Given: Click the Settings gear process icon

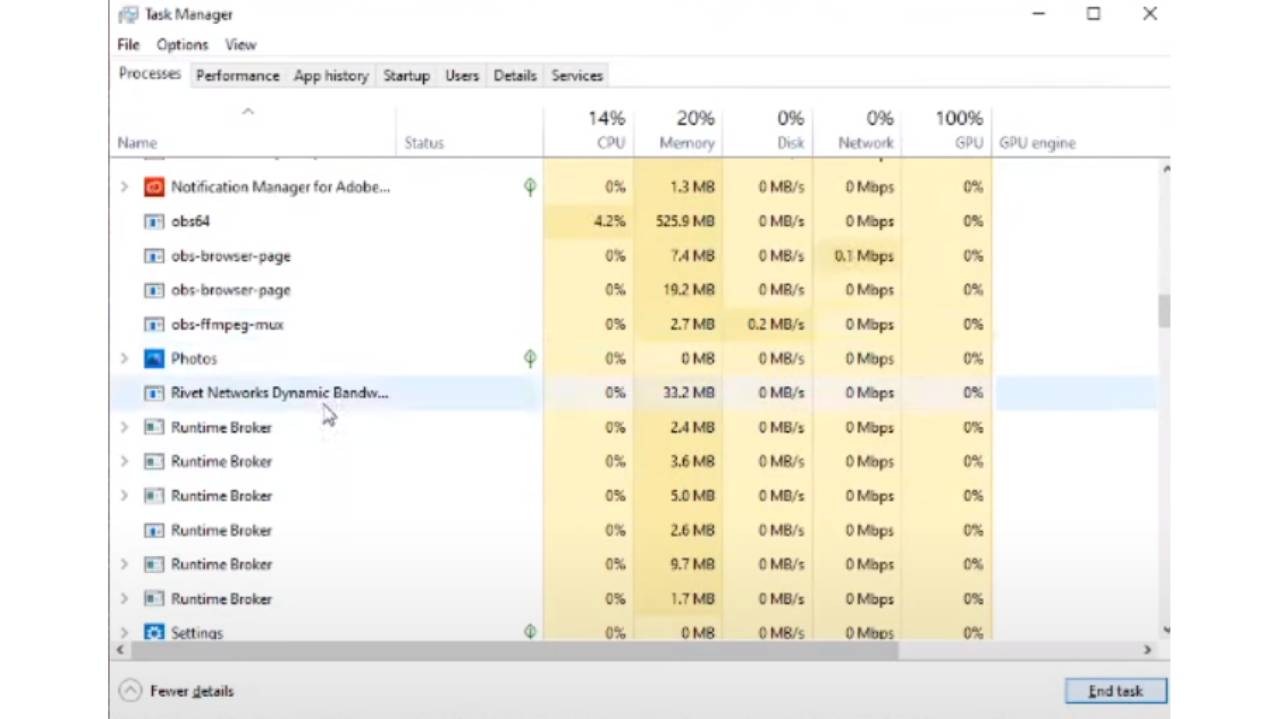Looking at the screenshot, I should click(x=153, y=632).
